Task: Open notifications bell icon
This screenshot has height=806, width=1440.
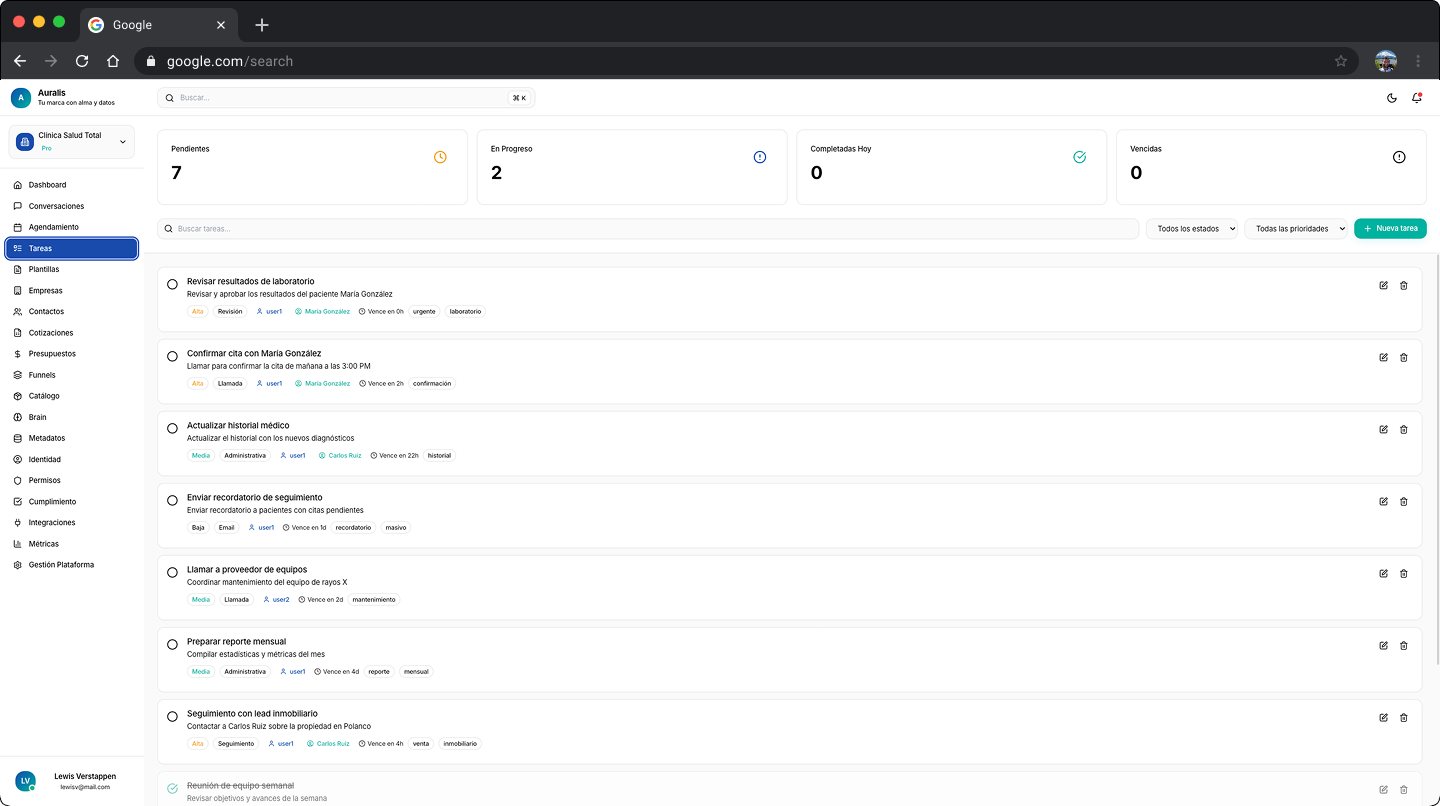Action: pos(1416,98)
